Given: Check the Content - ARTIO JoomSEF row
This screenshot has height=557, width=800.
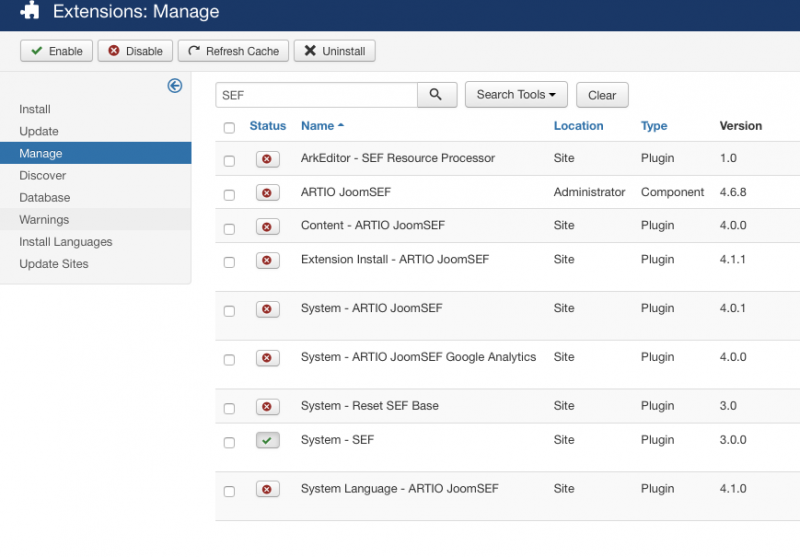Looking at the screenshot, I should pos(230,229).
